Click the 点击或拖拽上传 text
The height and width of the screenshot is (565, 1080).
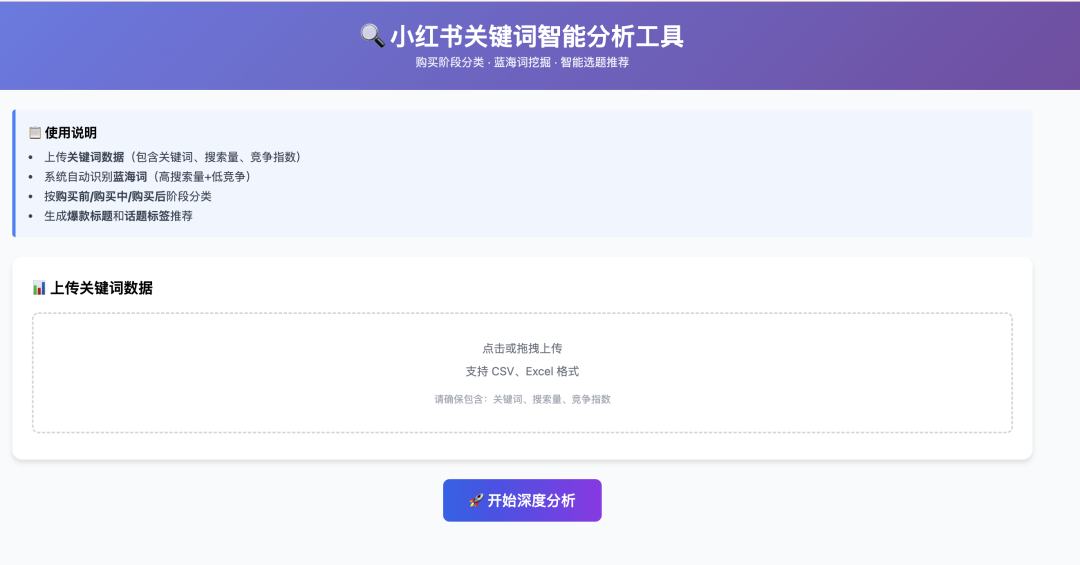pos(522,348)
